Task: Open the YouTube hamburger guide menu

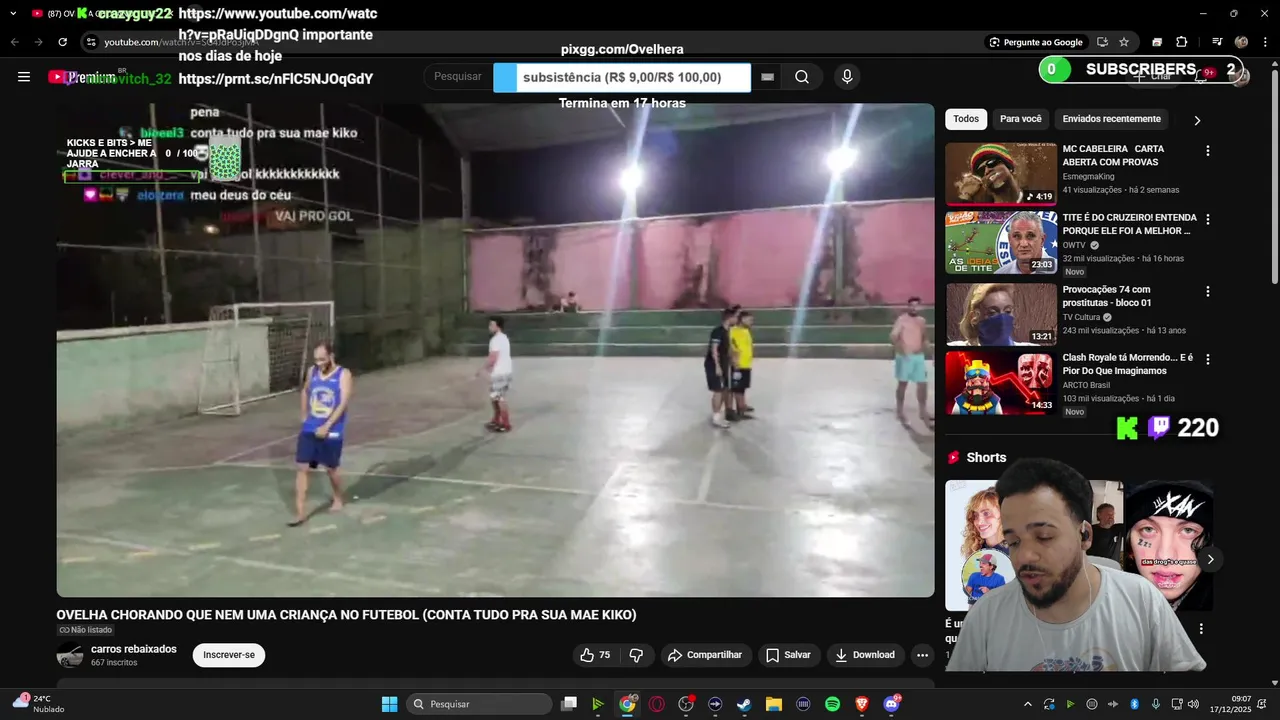Action: click(x=24, y=77)
